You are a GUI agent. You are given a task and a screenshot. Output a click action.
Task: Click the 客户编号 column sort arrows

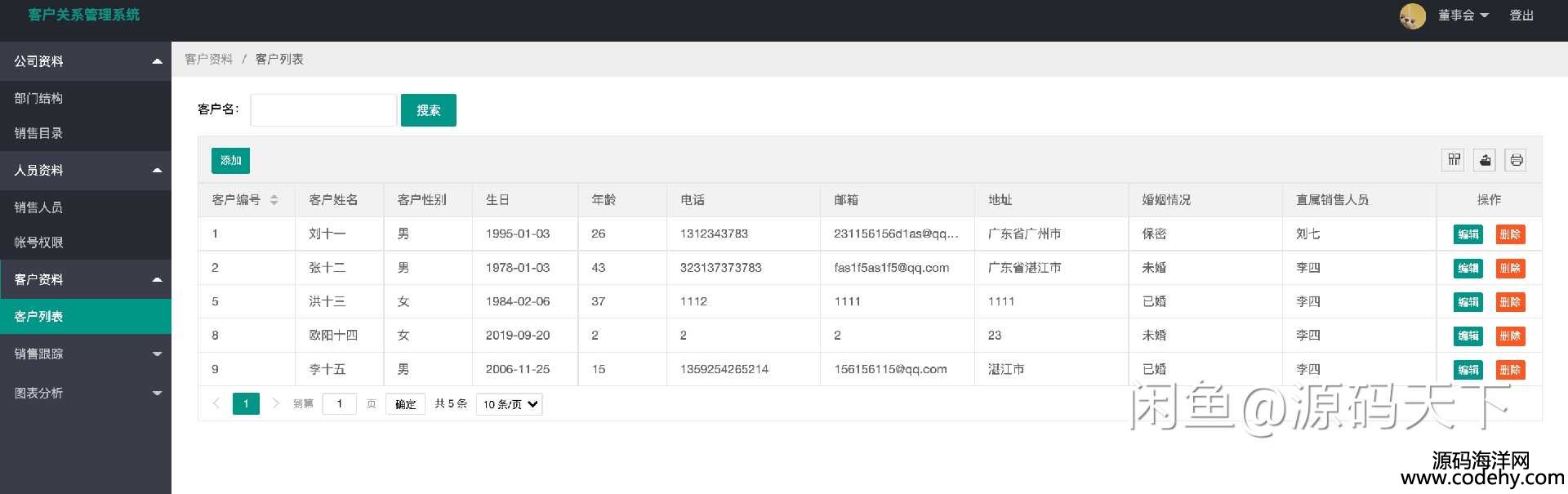pos(274,200)
